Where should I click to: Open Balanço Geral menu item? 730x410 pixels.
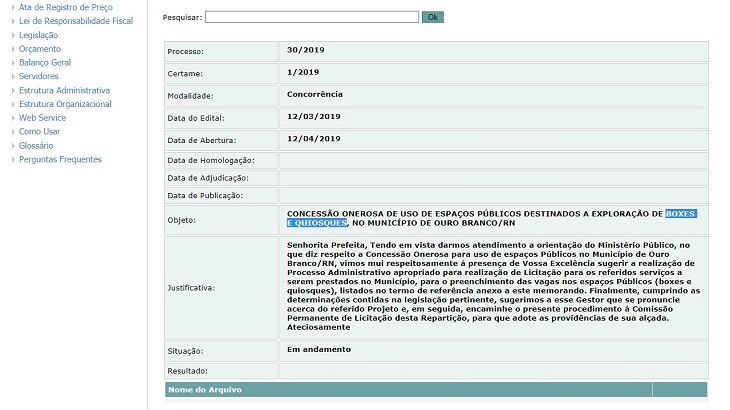click(x=45, y=62)
